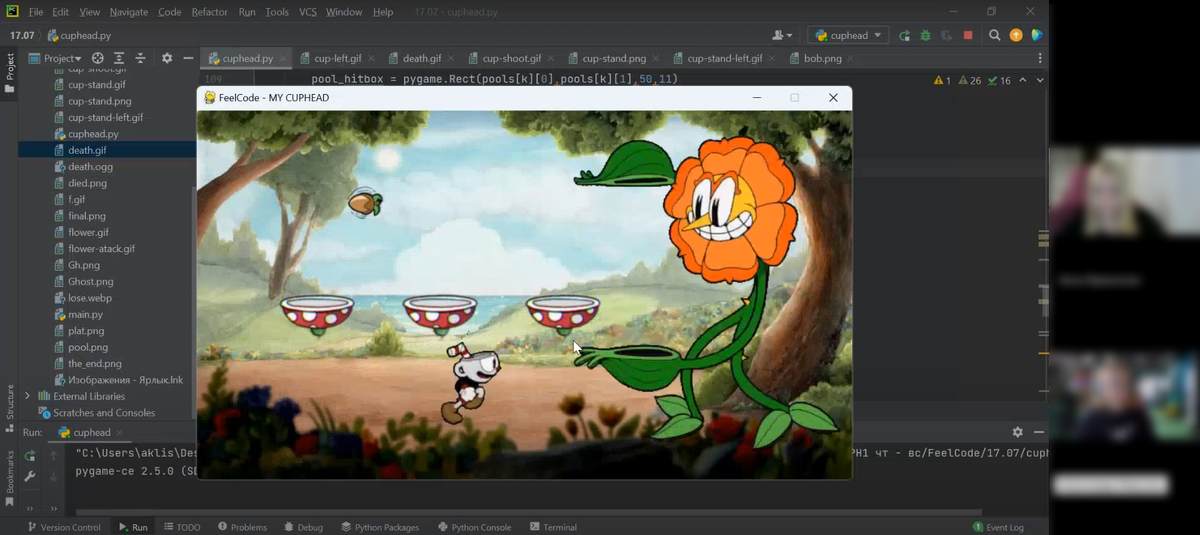Open the cuphead run configuration dropdown

(848, 35)
